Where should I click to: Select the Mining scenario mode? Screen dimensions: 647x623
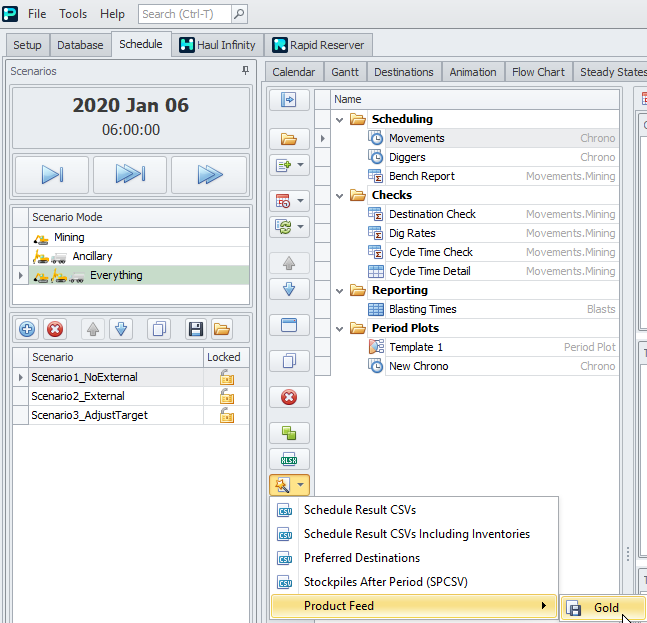69,237
